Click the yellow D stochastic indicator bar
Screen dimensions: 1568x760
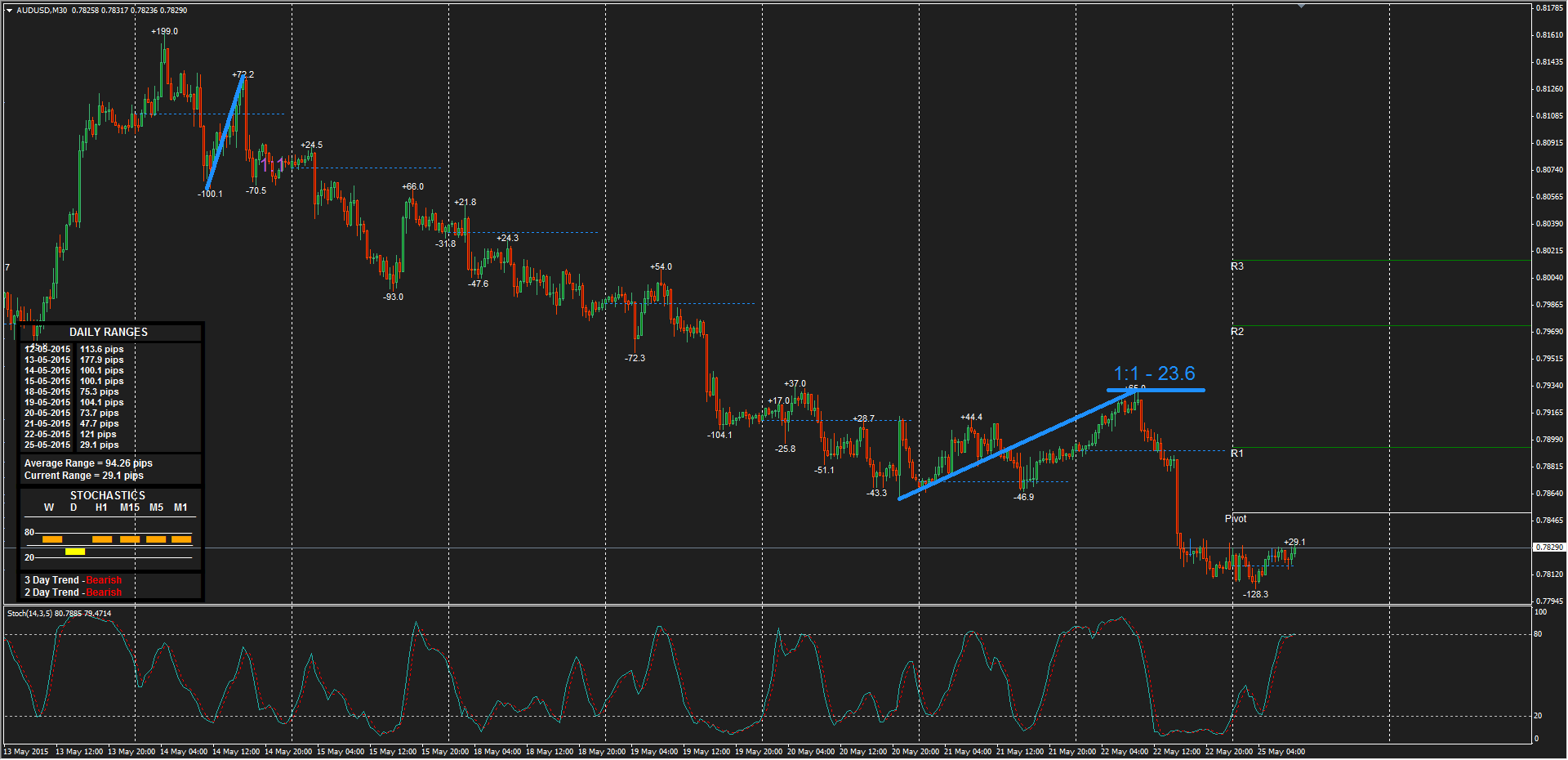pos(75,552)
